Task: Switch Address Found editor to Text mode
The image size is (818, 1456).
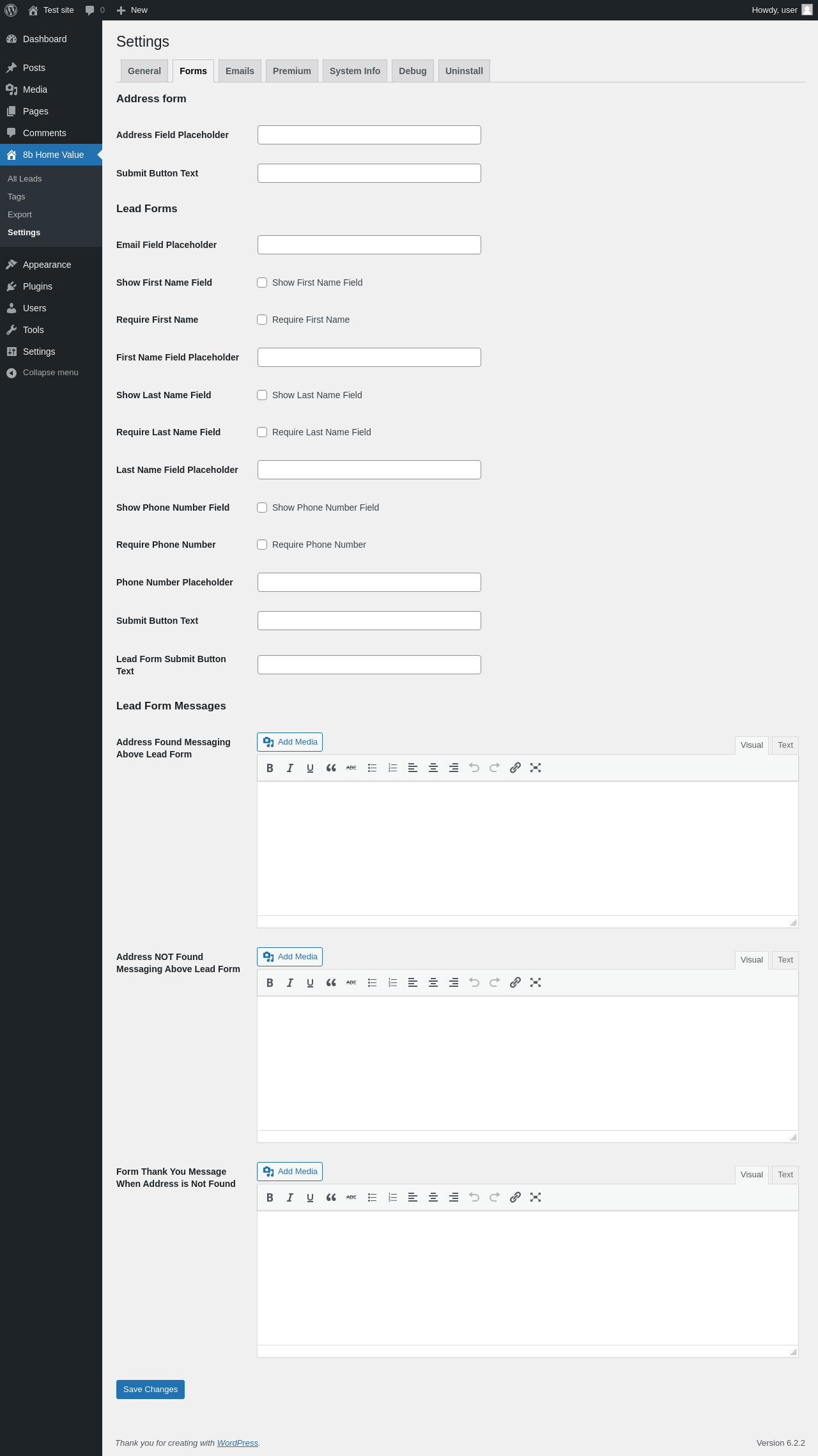Action: click(785, 745)
